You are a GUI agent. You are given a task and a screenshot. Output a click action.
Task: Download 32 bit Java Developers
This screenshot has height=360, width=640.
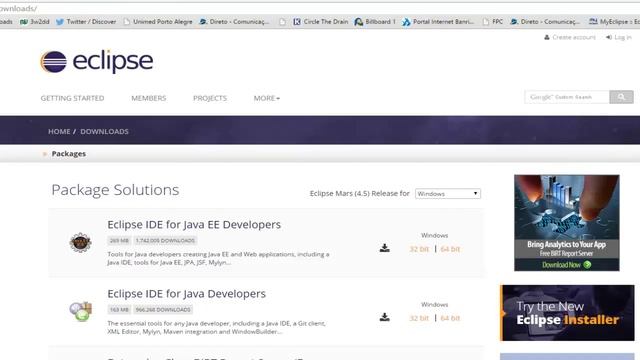tap(419, 318)
